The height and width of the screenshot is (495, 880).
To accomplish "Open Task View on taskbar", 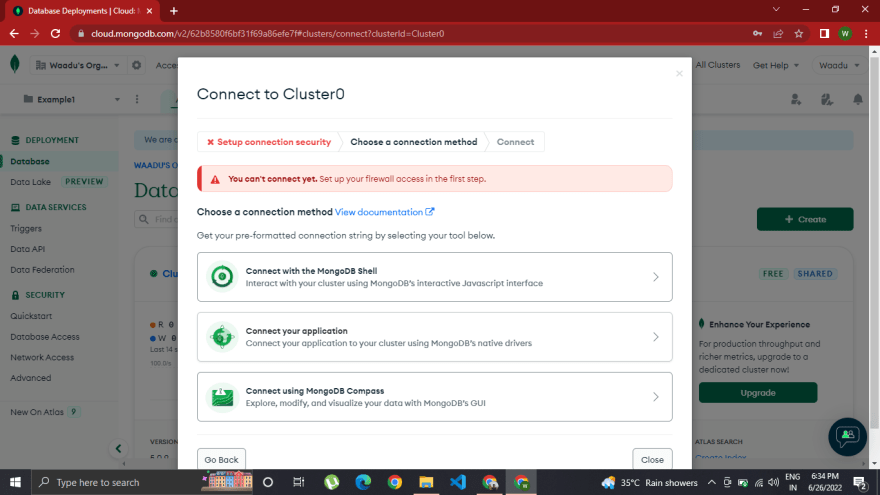I will (x=299, y=482).
